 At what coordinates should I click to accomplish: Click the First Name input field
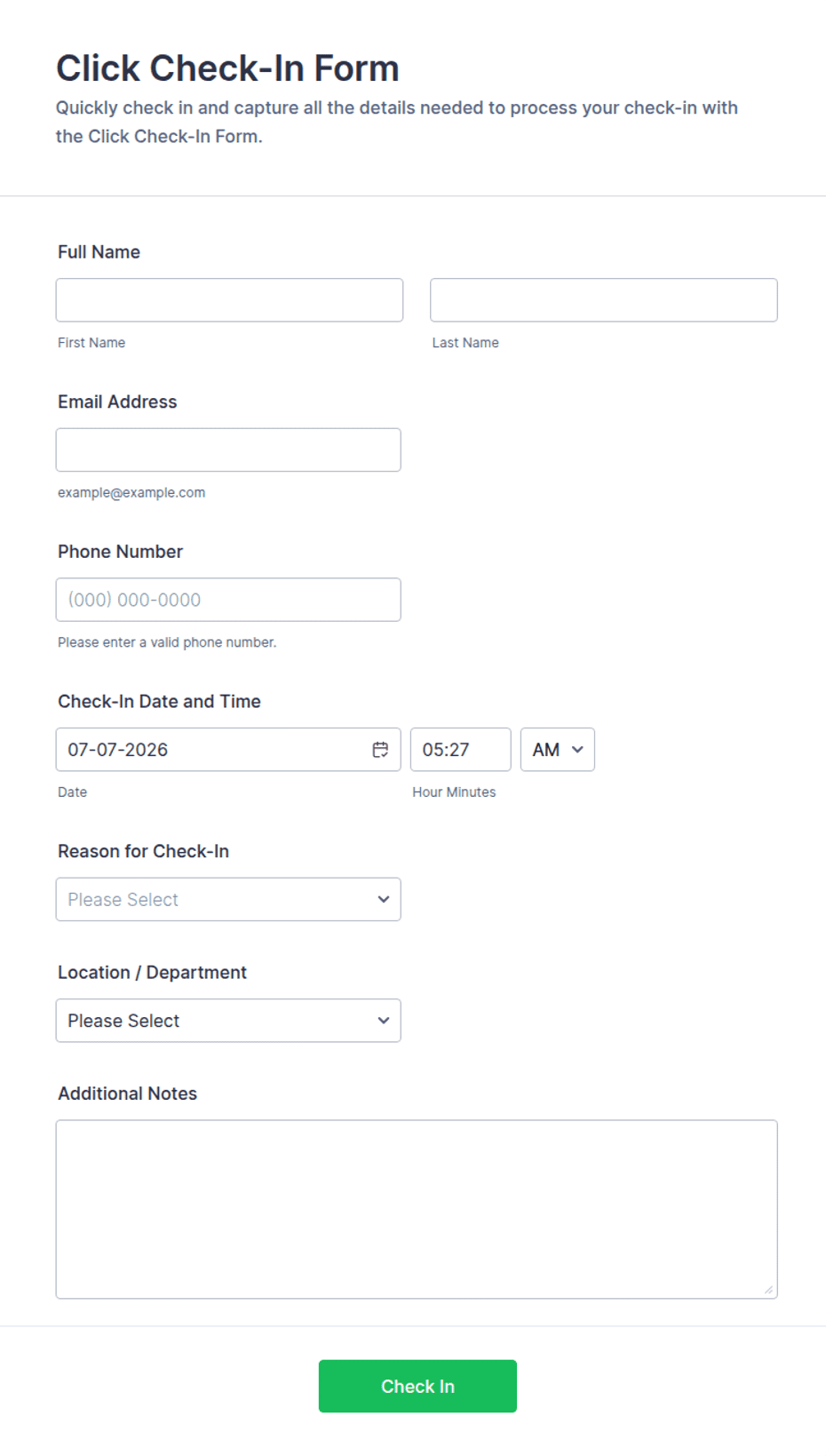229,300
